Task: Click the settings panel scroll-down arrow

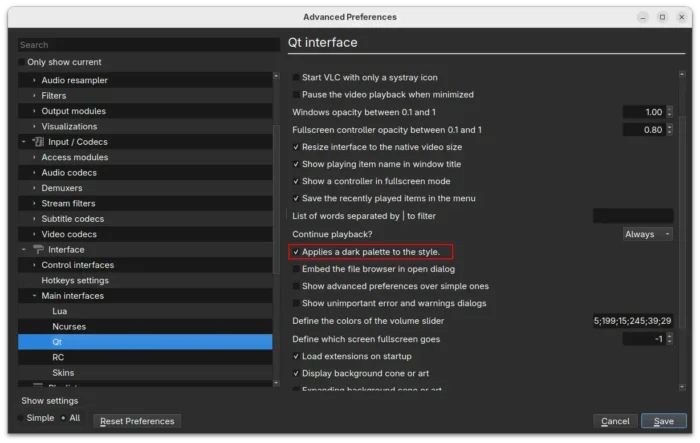Action: (682, 387)
